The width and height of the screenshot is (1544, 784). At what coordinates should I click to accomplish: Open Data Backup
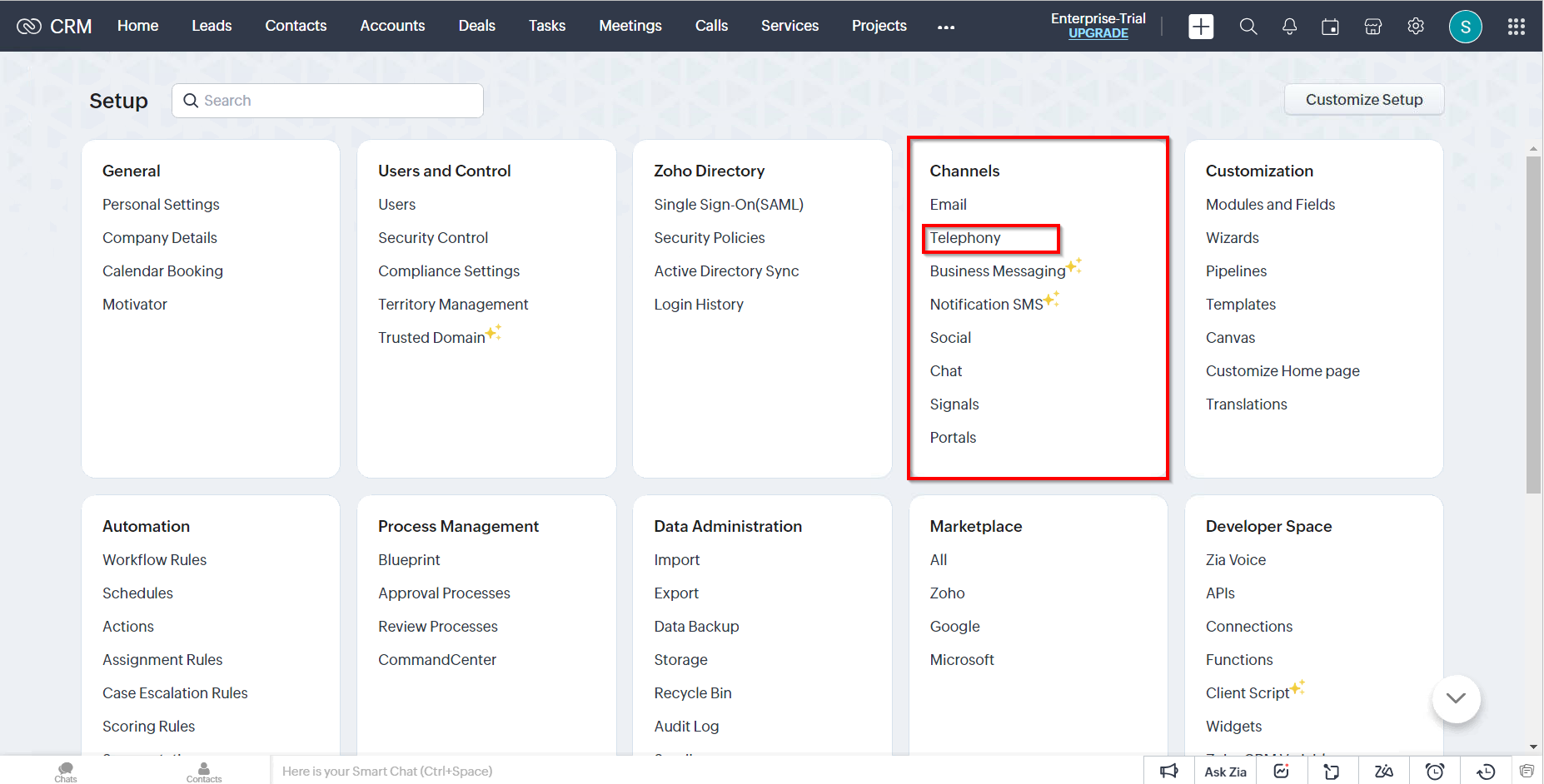coord(696,627)
